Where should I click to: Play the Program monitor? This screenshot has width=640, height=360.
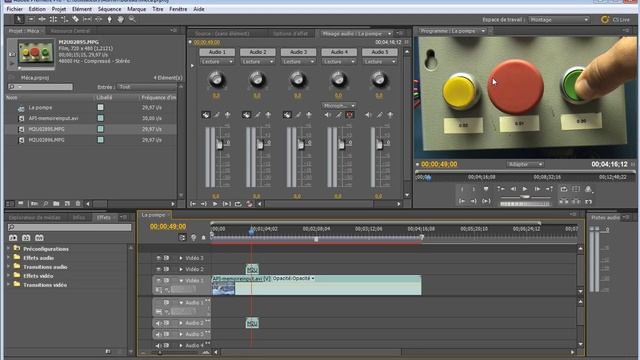525,189
